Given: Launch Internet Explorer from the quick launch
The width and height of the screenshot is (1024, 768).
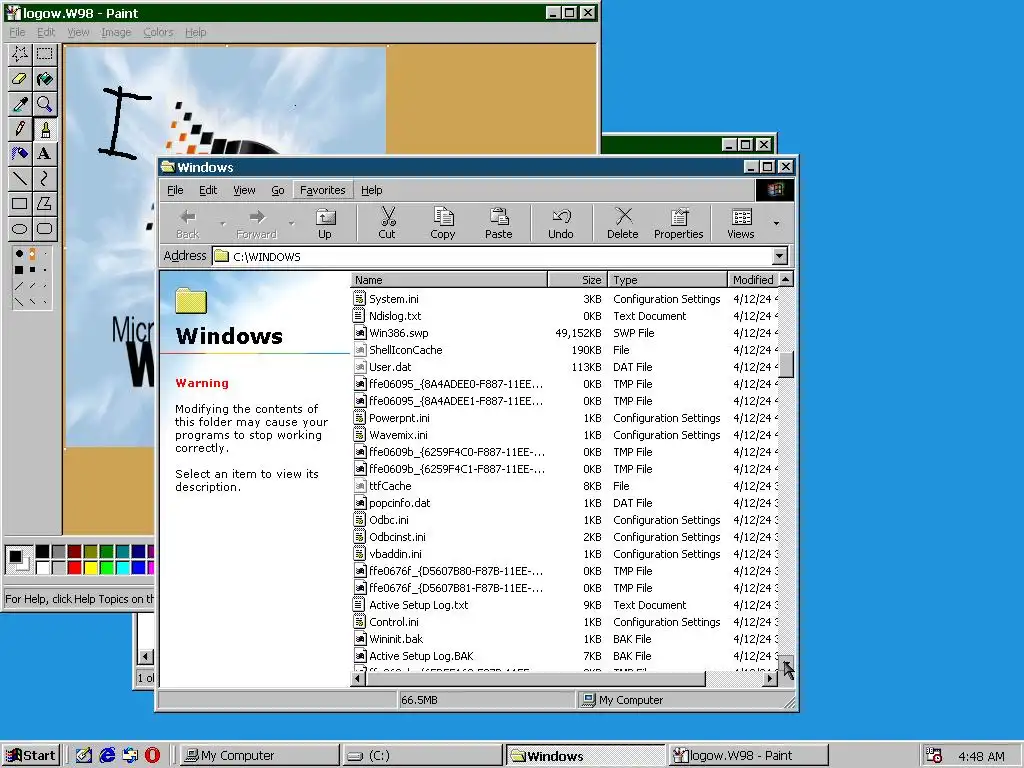Looking at the screenshot, I should click(x=107, y=755).
